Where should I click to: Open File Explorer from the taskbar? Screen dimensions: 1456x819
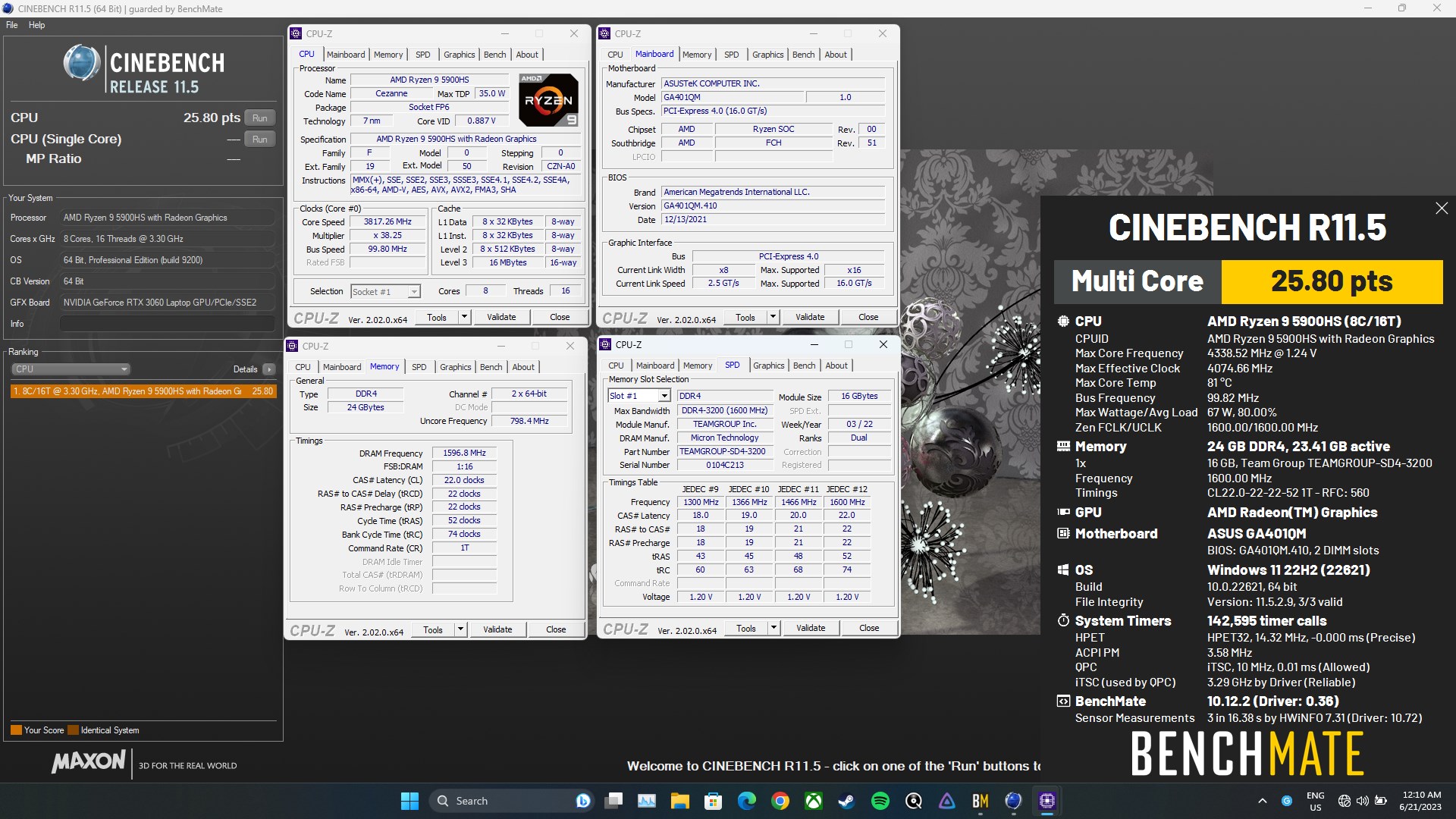679,801
